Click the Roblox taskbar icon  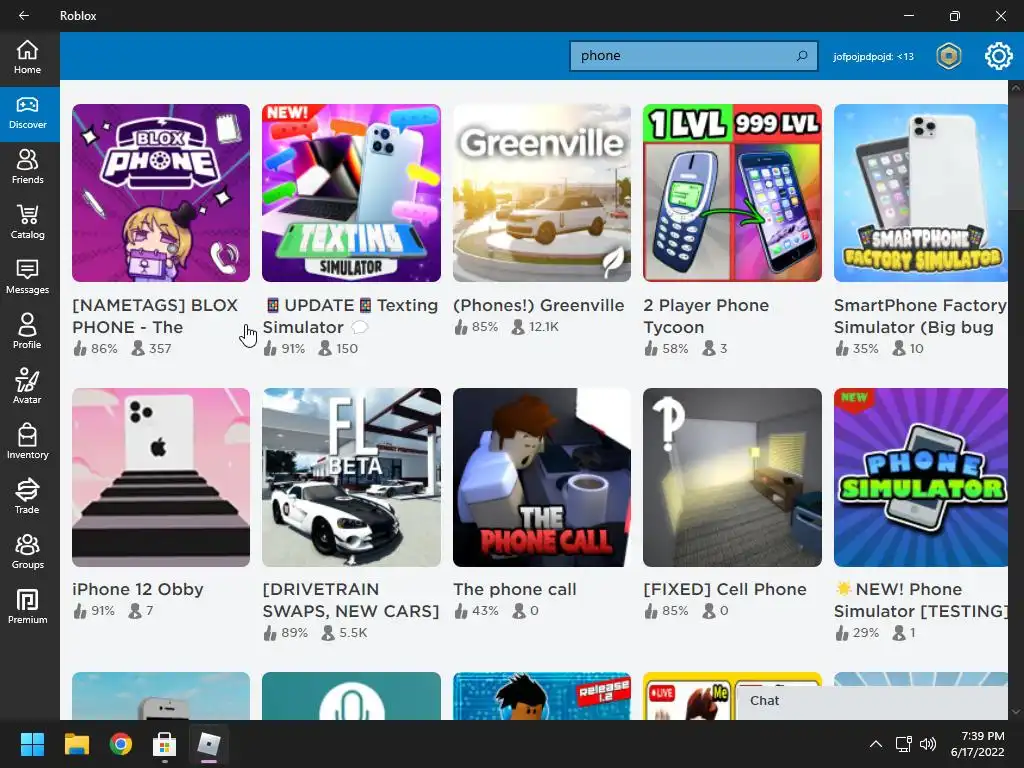coord(209,744)
